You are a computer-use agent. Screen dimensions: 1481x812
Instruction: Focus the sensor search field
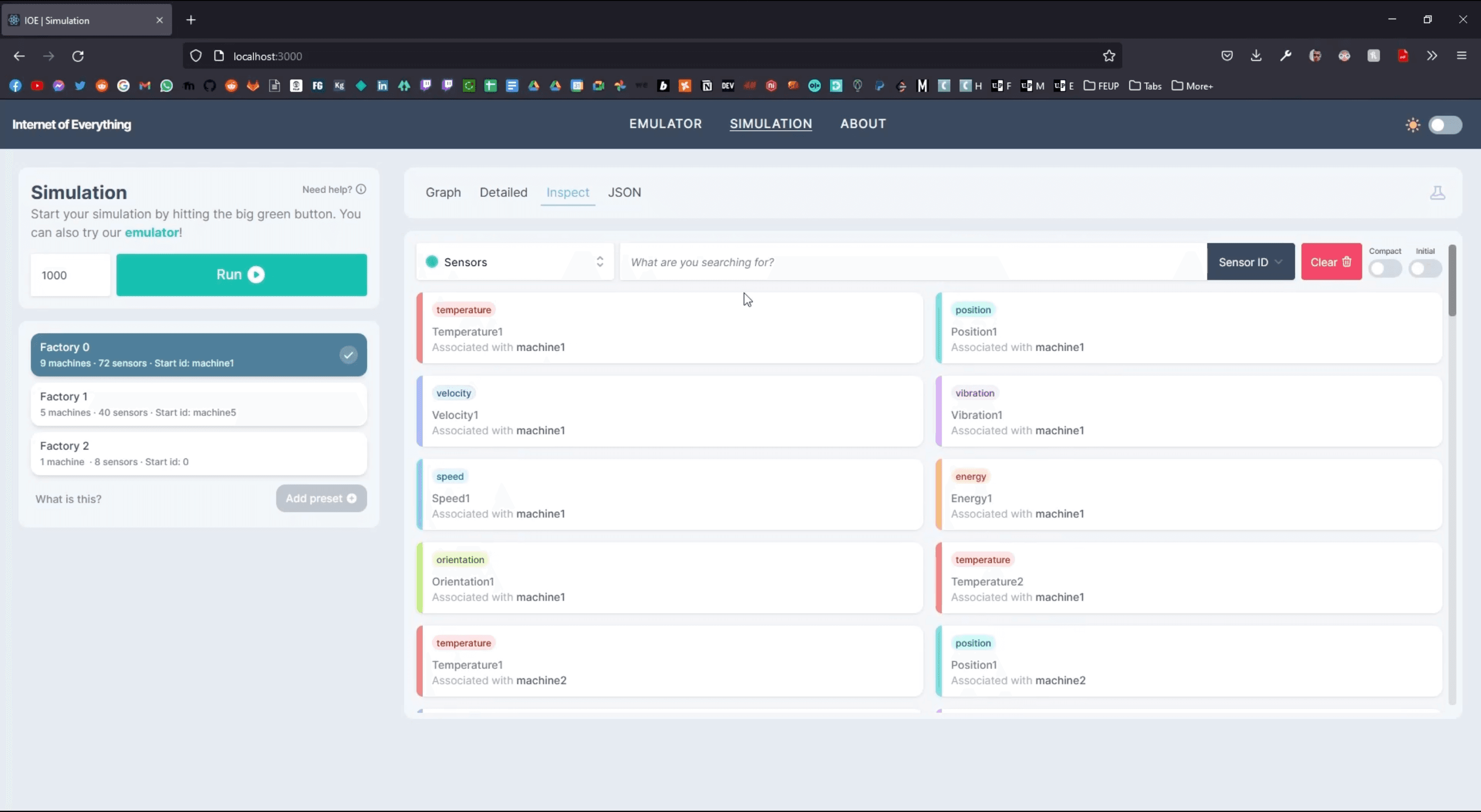click(x=913, y=262)
